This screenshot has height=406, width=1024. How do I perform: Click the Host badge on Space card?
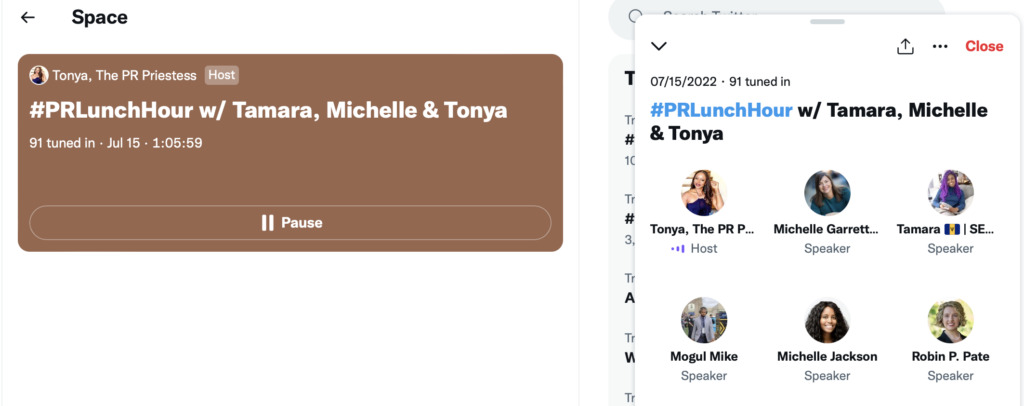222,75
